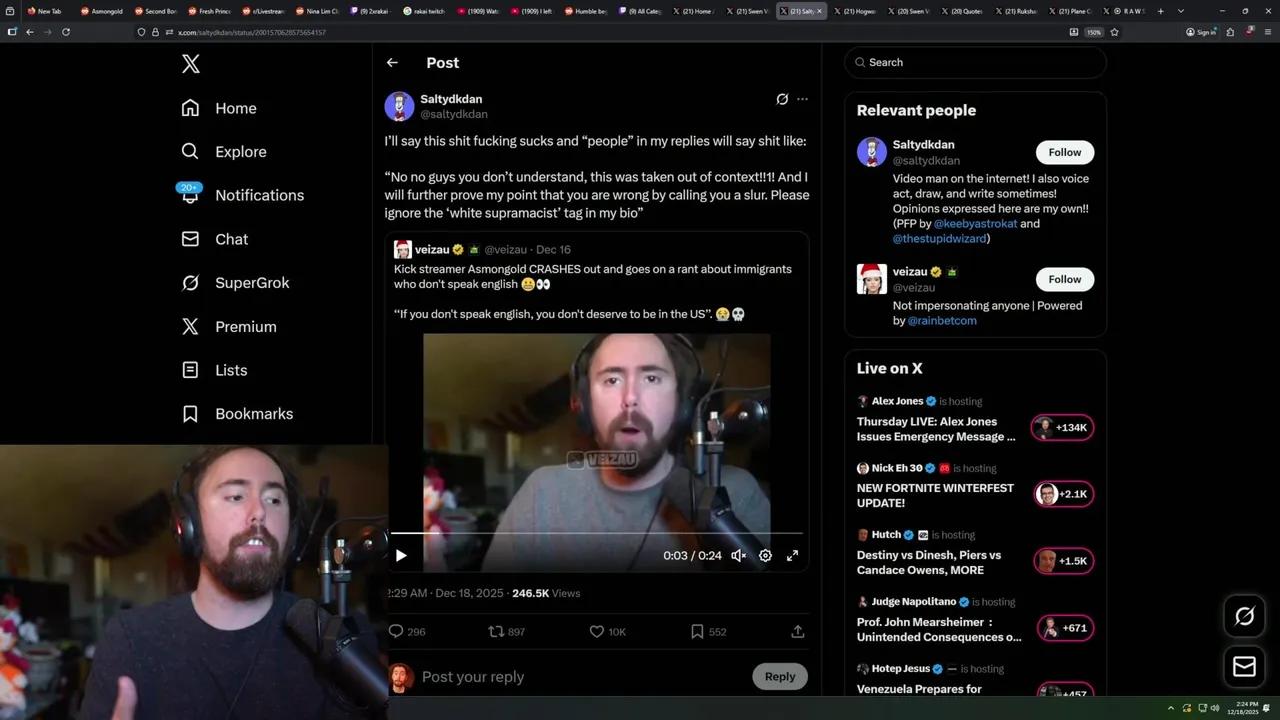
Task: Close the active (21) Salty tab
Action: pyautogui.click(x=819, y=11)
